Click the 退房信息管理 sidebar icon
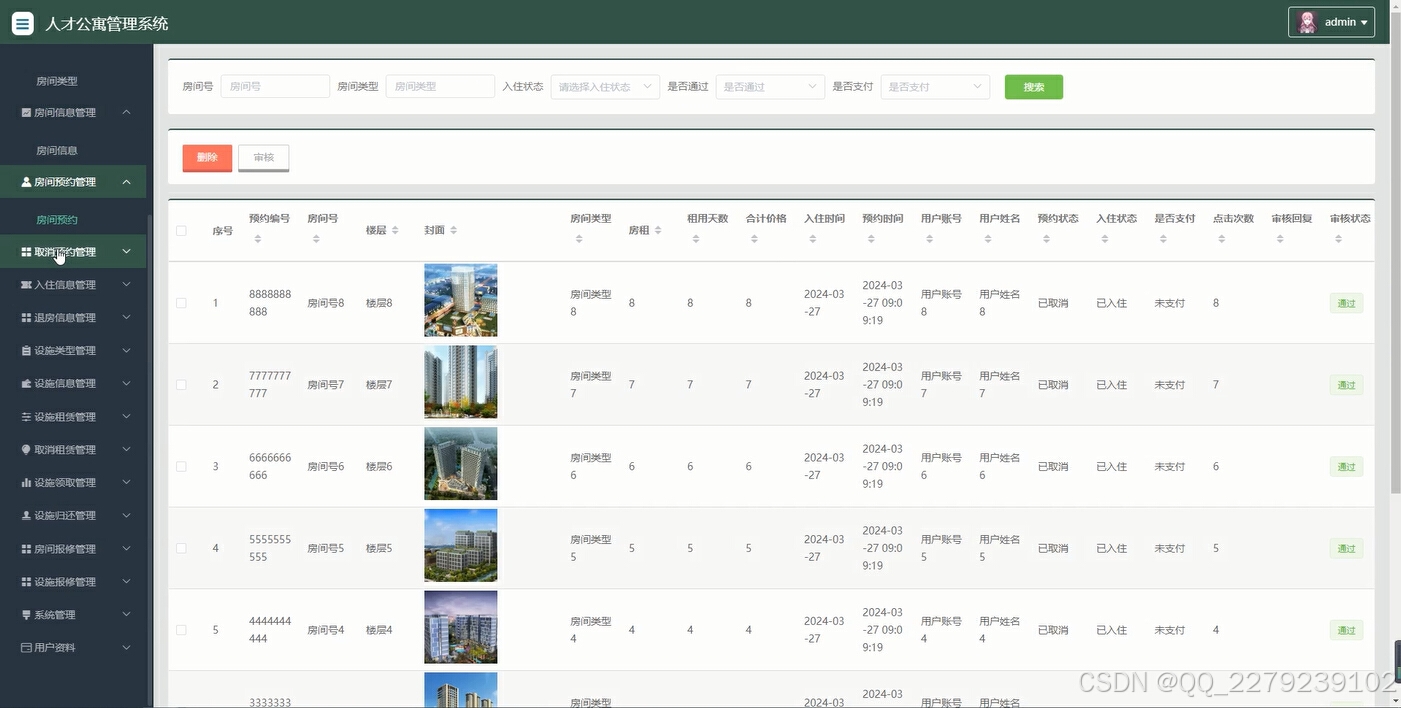This screenshot has height=708, width=1401. point(26,318)
